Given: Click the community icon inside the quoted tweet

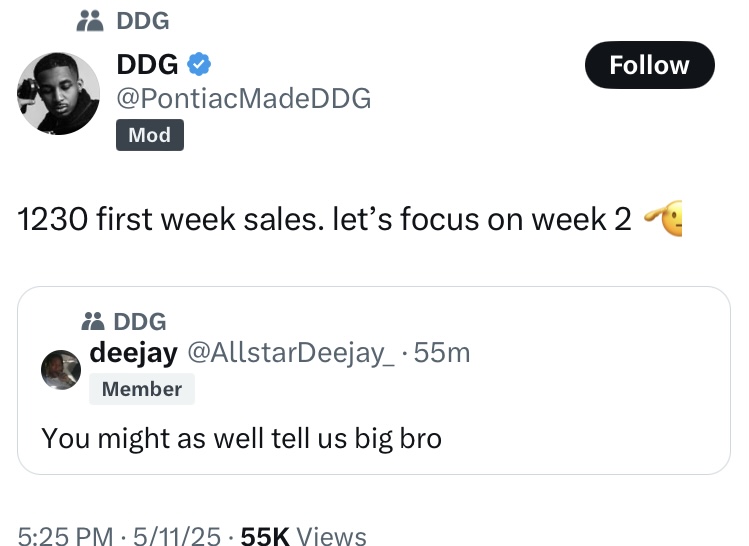Looking at the screenshot, I should (x=95, y=322).
